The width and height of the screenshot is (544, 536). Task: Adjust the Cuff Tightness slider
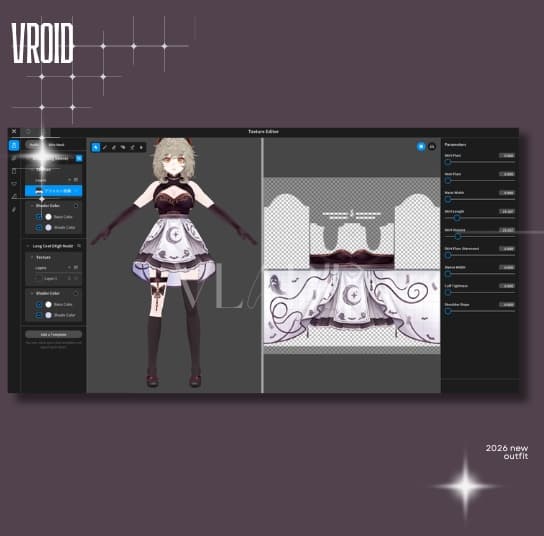tap(448, 292)
